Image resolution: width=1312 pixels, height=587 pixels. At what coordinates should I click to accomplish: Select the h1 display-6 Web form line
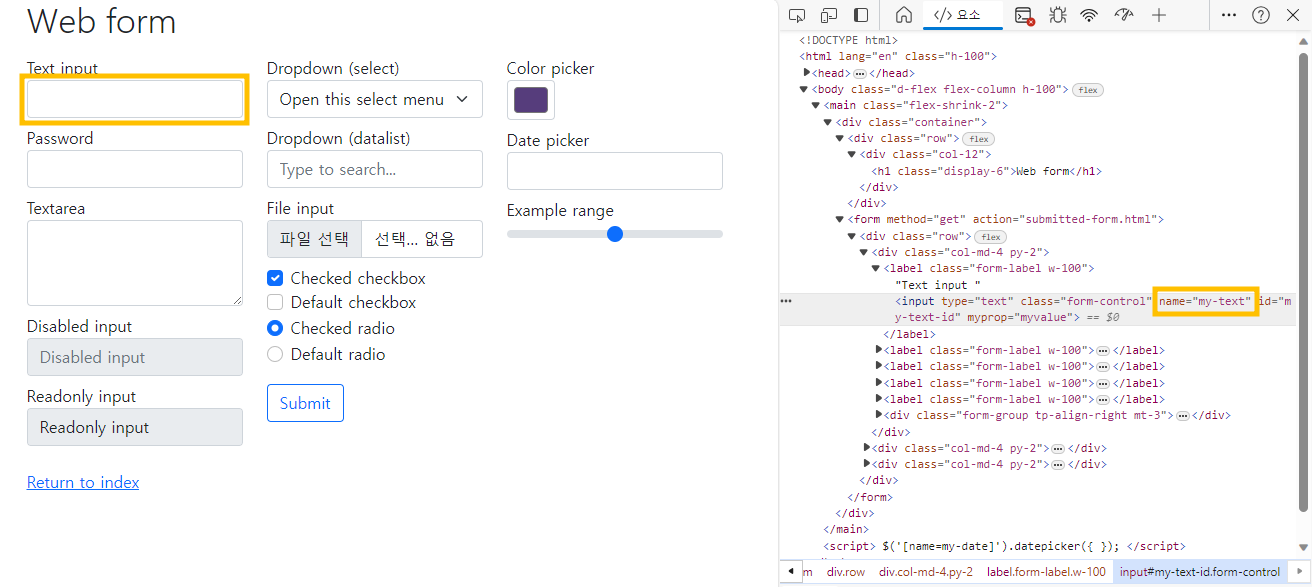click(986, 171)
